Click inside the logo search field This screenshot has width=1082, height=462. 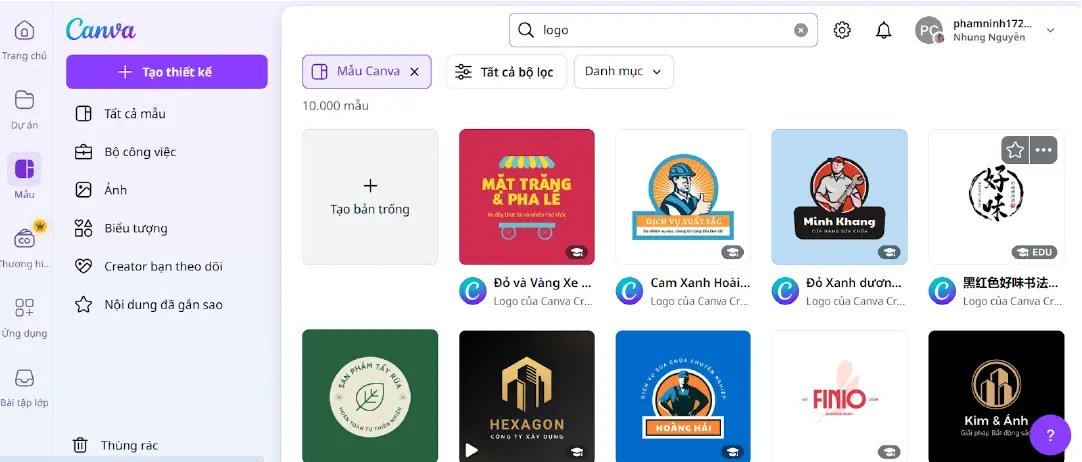(663, 30)
